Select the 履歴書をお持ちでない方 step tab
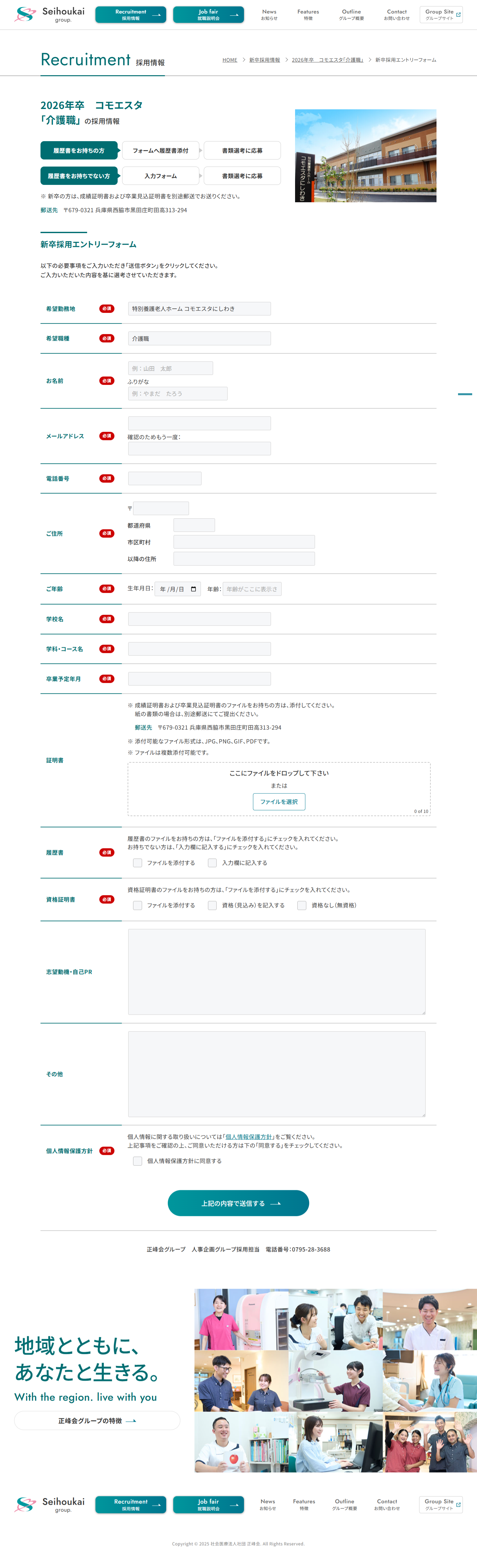The image size is (477, 1568). point(79,176)
